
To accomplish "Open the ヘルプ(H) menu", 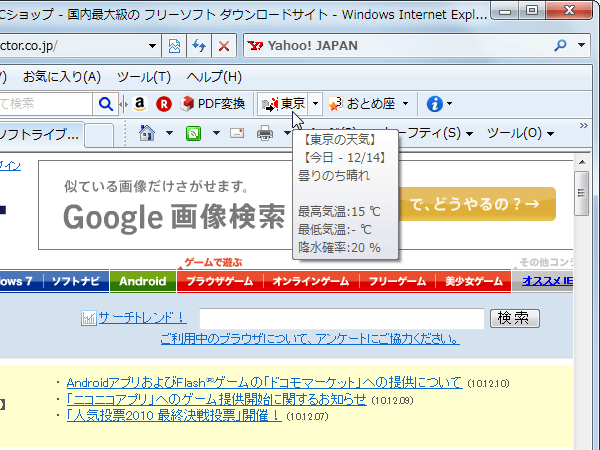I will (x=214, y=77).
